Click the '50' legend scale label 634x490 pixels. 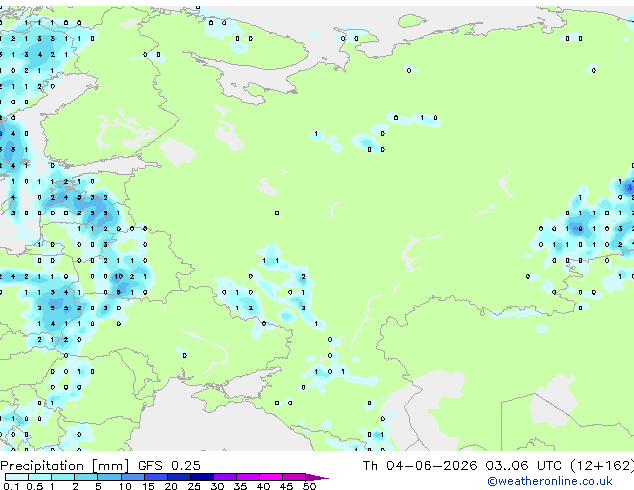coord(310,486)
